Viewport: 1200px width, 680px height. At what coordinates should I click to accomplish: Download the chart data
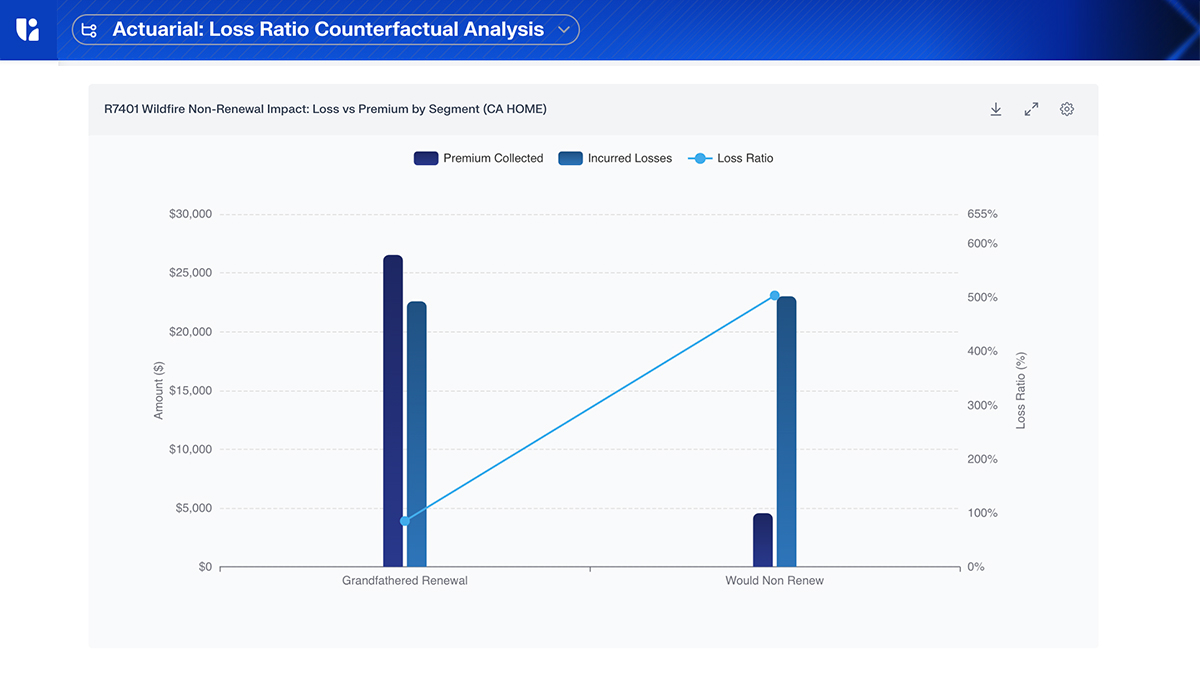point(996,109)
